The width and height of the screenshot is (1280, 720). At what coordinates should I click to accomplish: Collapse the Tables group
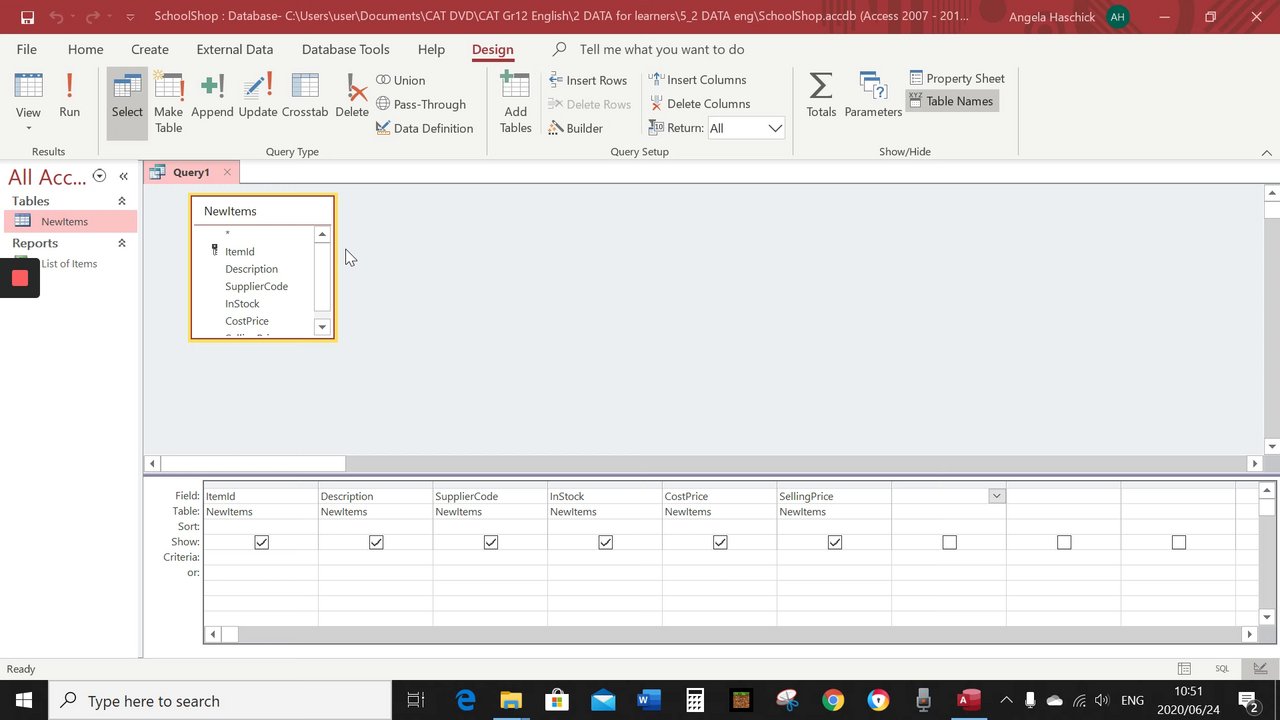click(122, 201)
